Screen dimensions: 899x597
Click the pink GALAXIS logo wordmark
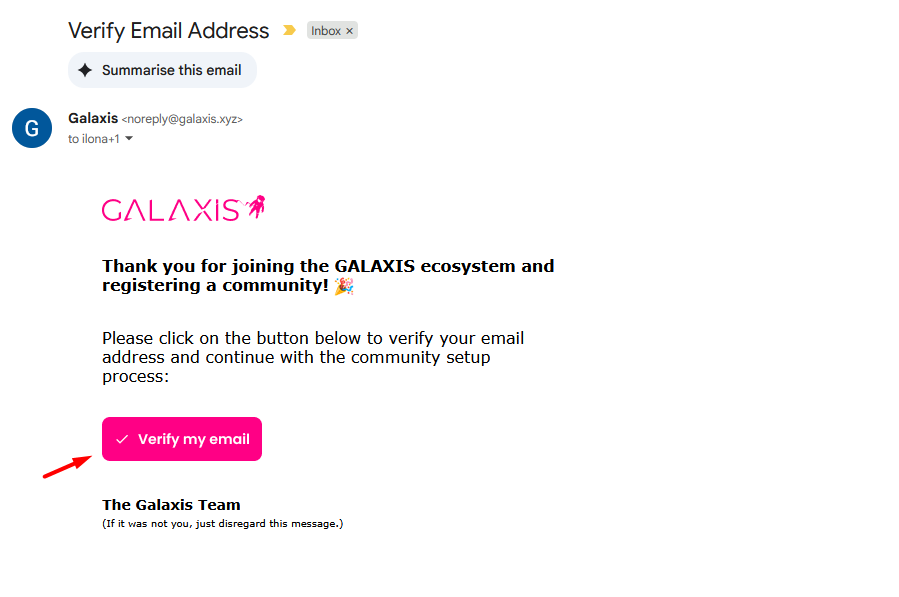pyautogui.click(x=170, y=210)
